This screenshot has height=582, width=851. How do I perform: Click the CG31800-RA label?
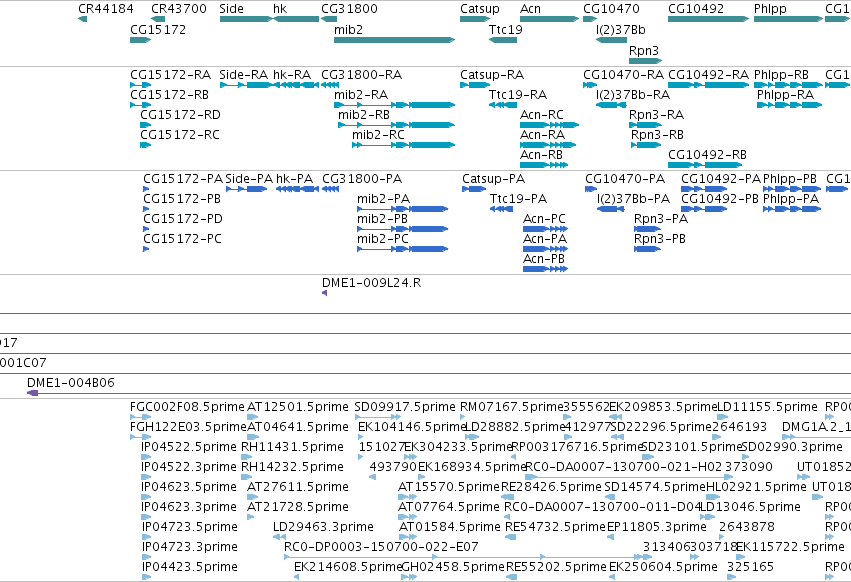tap(361, 75)
